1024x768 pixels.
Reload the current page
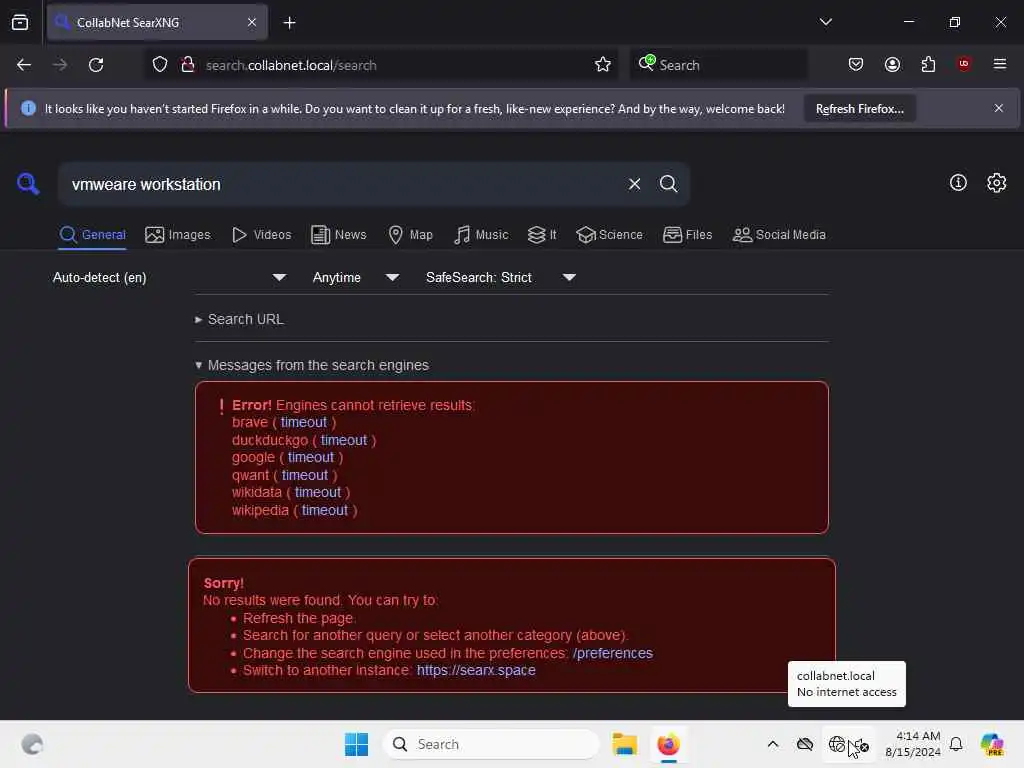tap(96, 65)
